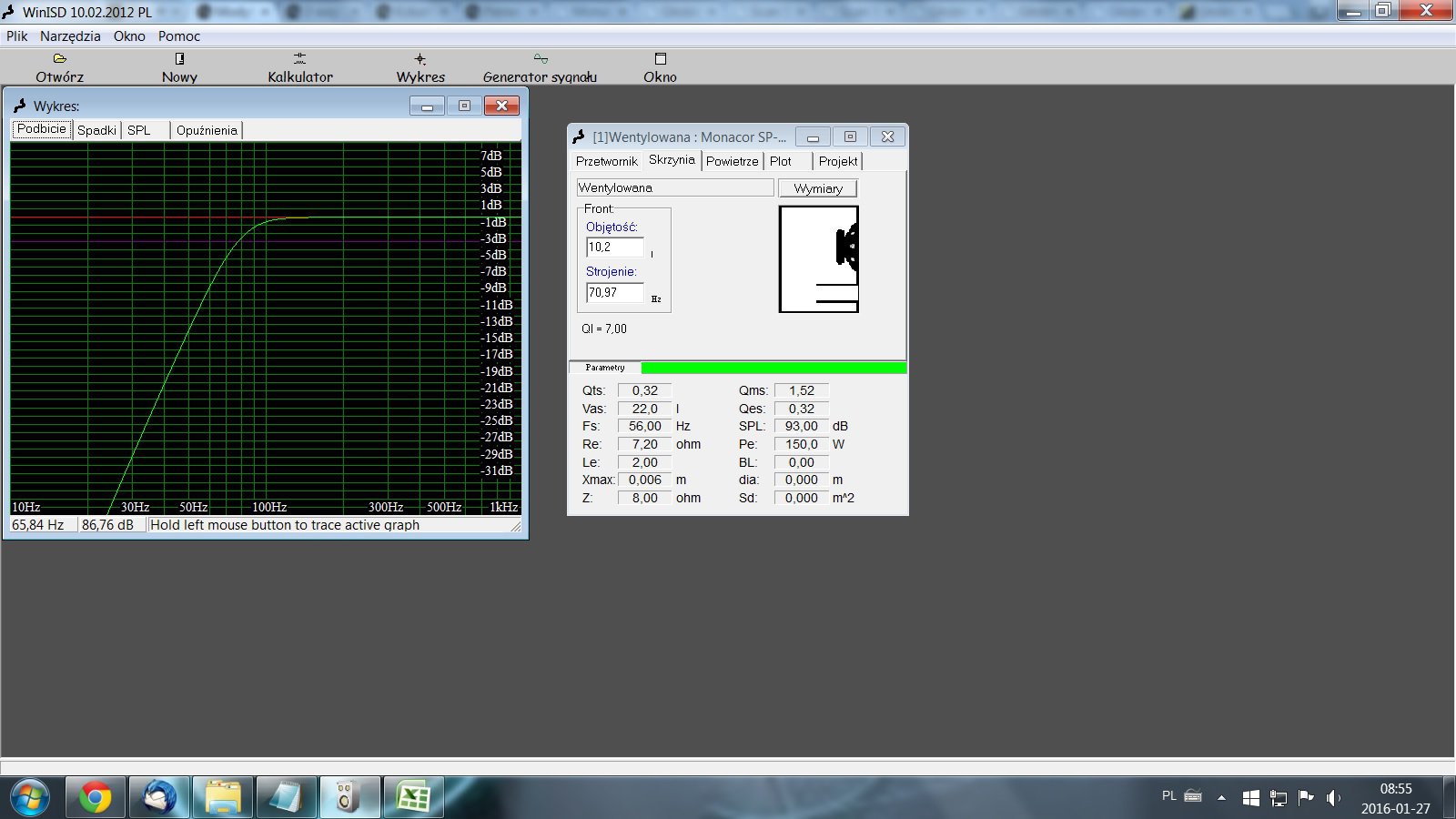The width and height of the screenshot is (1456, 819).
Task: Open the Plik menu
Action: [17, 36]
